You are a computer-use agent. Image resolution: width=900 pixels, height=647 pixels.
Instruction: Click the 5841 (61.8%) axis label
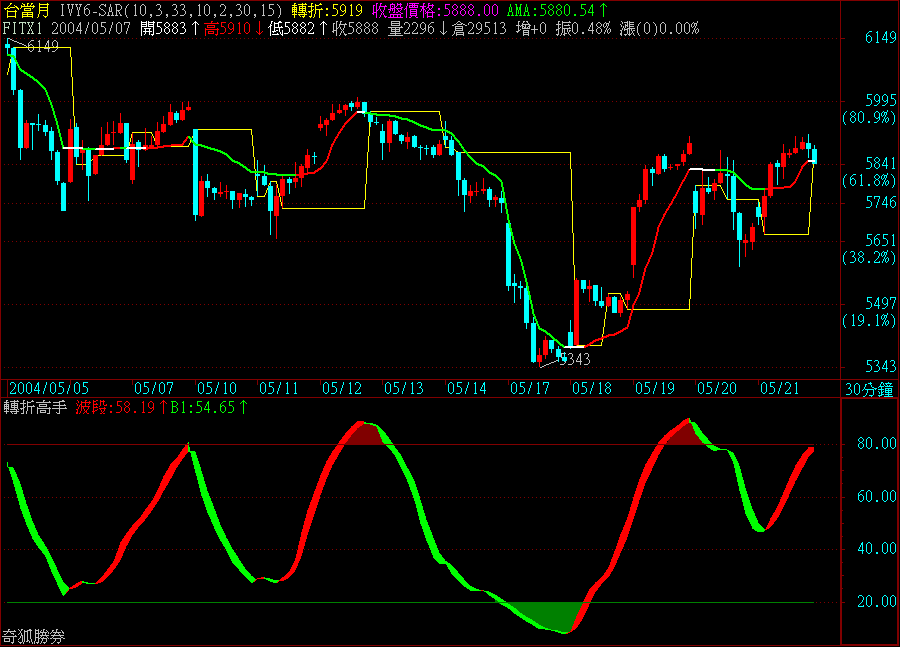coord(869,172)
